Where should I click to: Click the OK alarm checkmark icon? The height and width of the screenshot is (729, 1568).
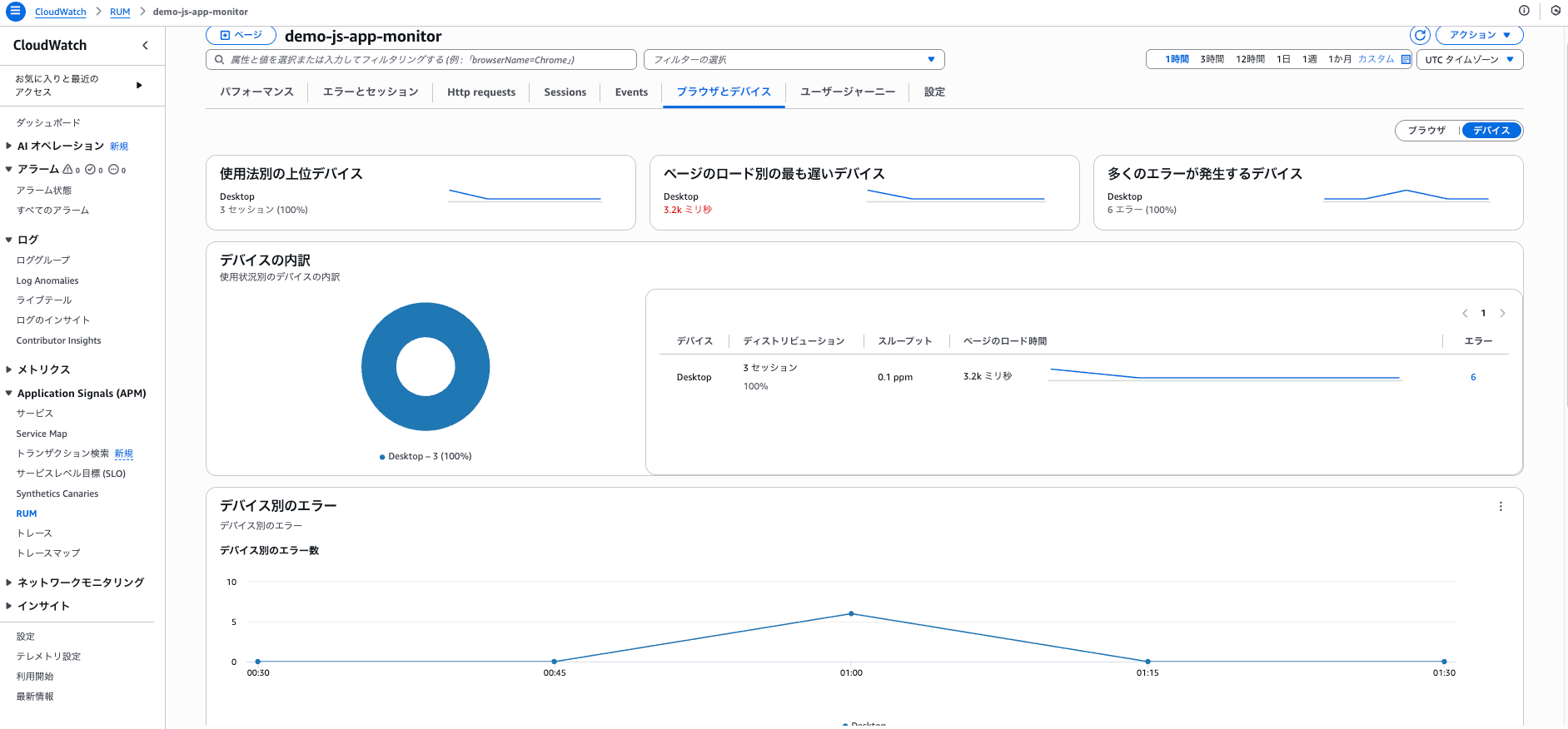pos(91,169)
